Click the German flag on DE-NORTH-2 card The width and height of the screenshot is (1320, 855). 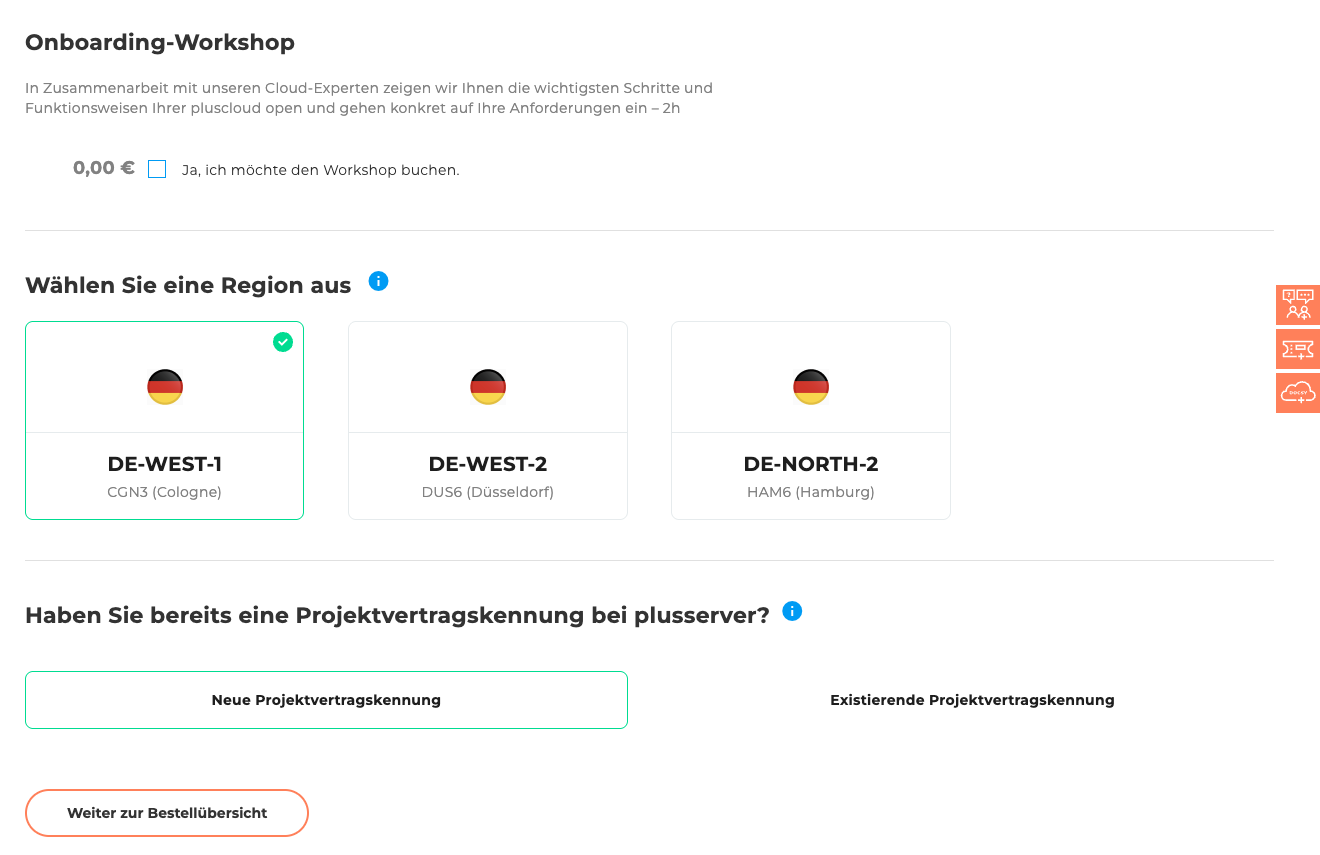[x=810, y=387]
